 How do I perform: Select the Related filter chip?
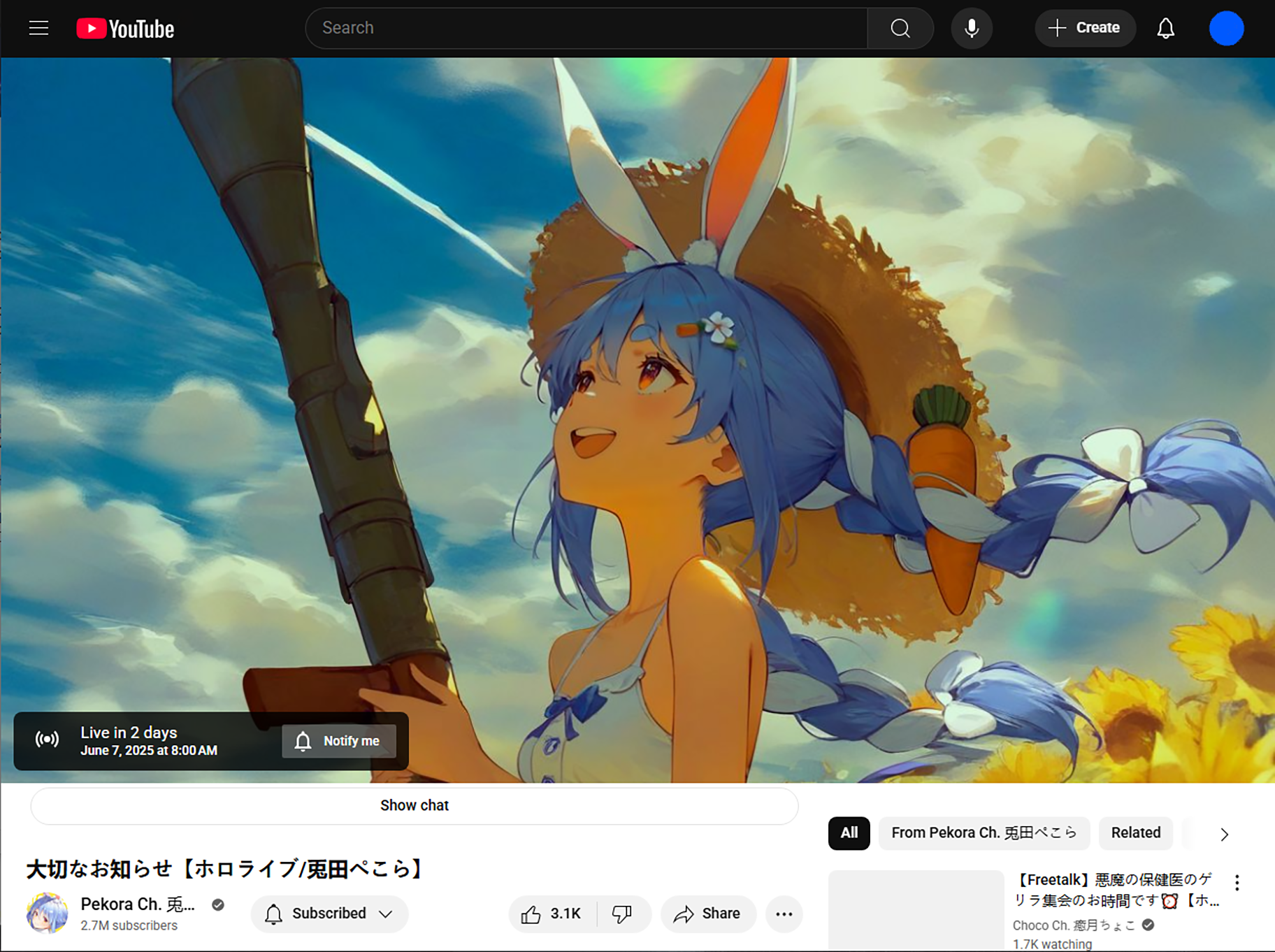coord(1135,832)
